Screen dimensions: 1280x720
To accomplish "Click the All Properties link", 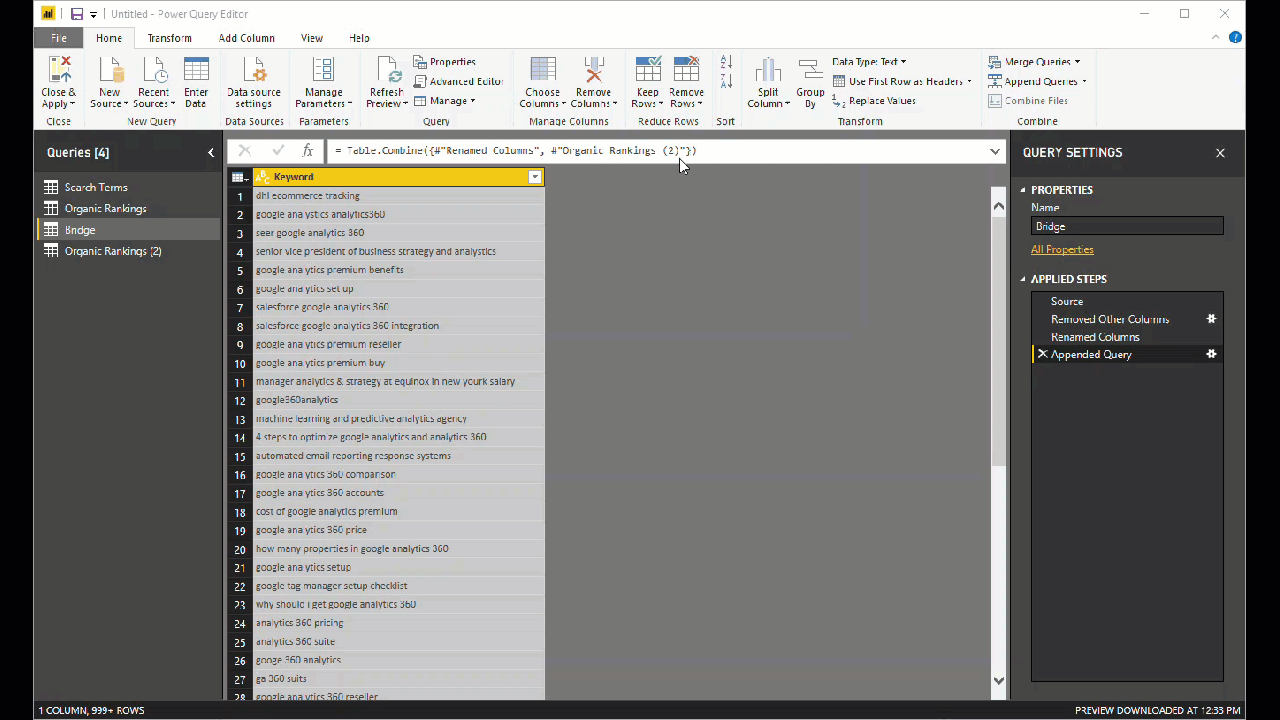I will pos(1062,250).
